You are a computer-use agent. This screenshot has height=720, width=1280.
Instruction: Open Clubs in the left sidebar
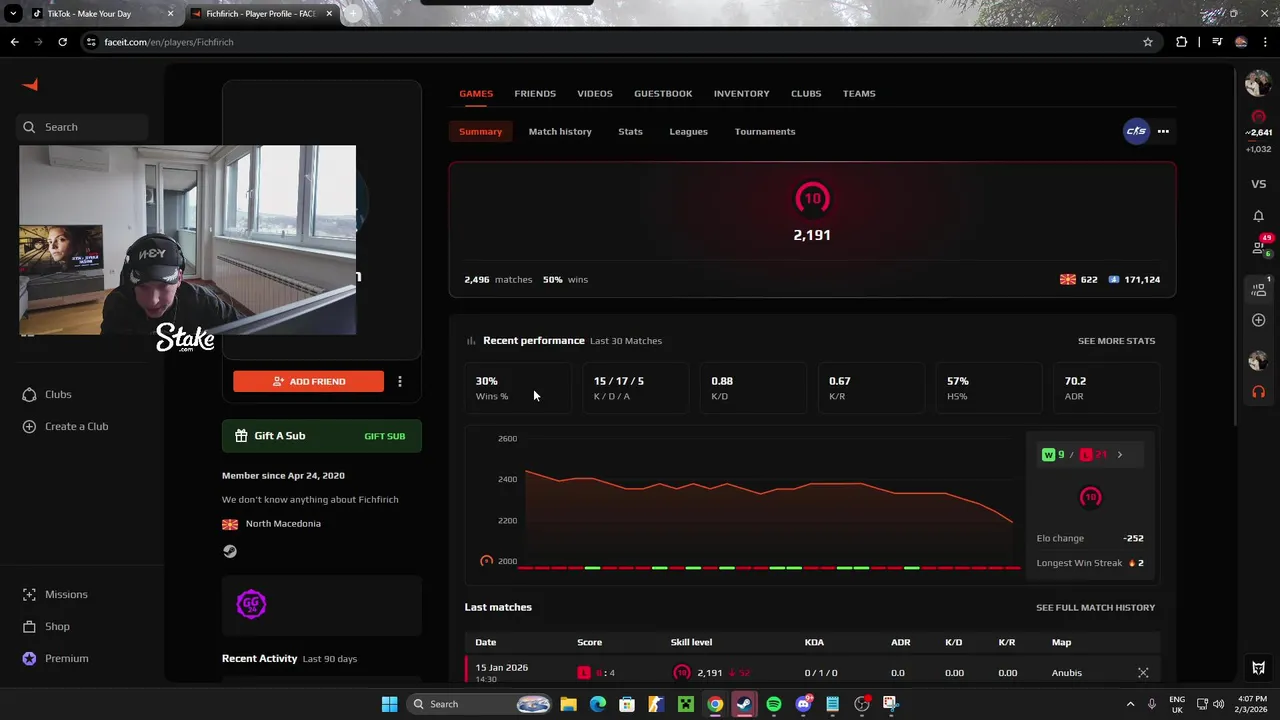tap(47, 394)
